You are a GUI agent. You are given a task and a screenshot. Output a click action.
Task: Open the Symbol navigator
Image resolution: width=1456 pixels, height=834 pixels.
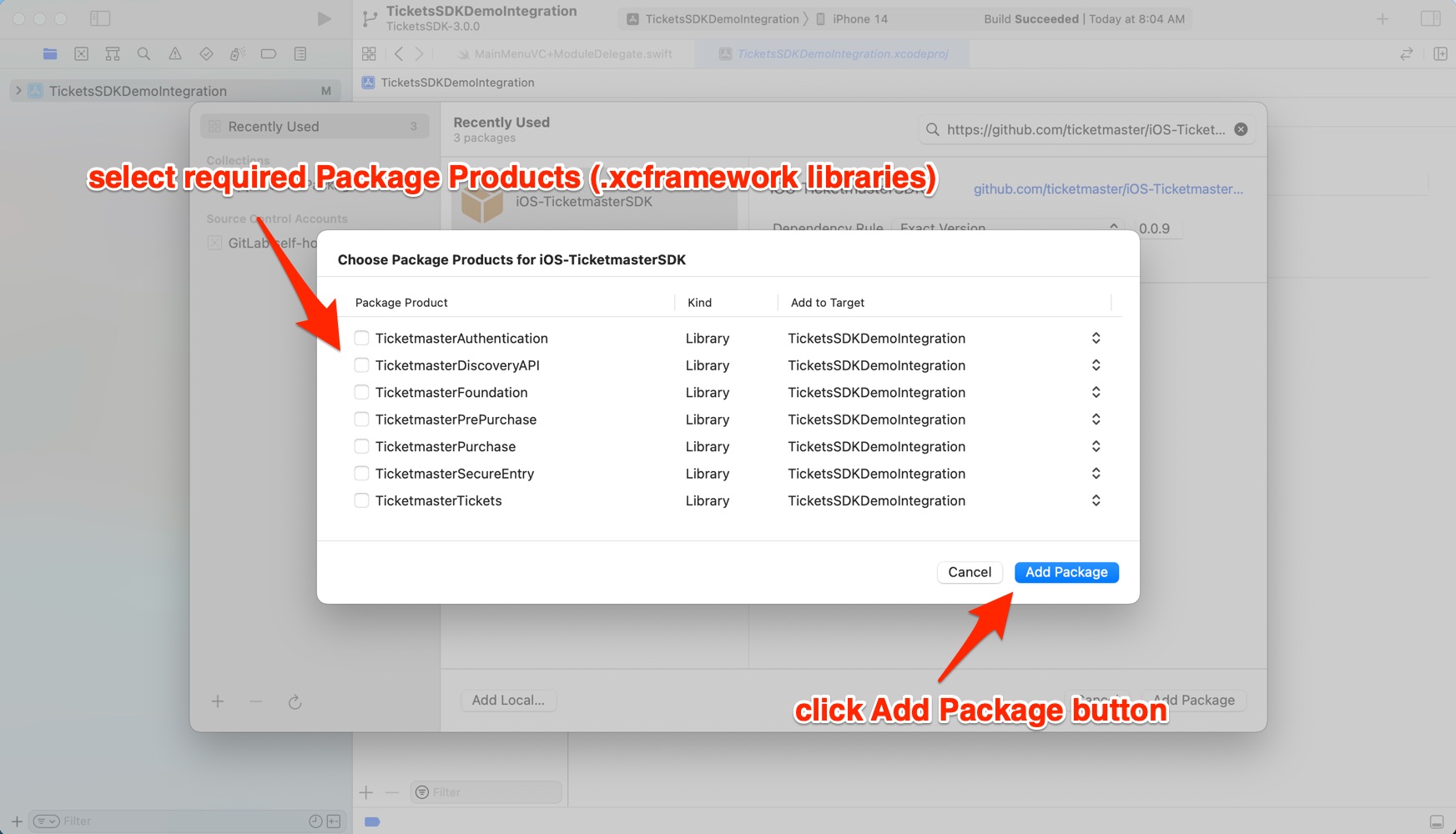pos(113,53)
